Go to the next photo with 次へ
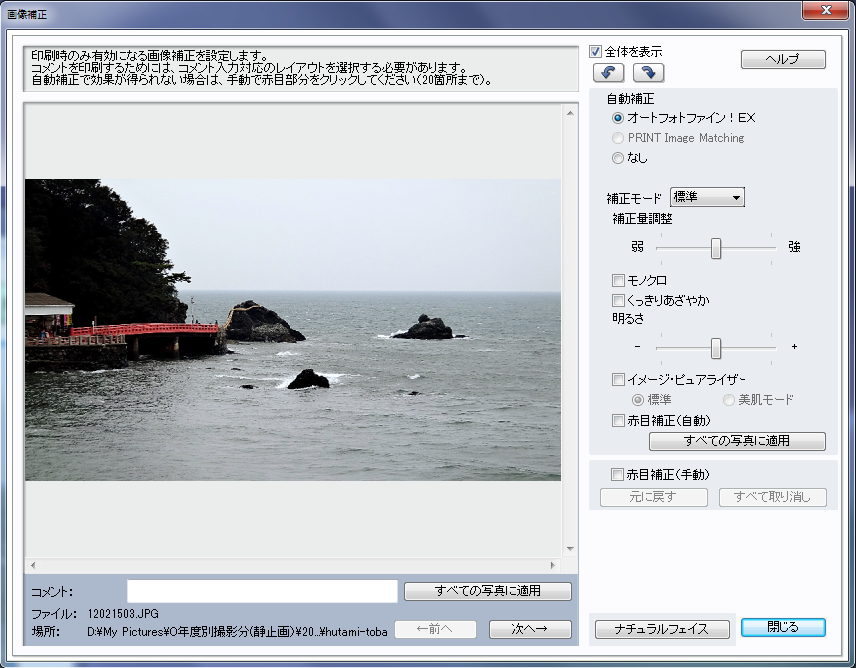 (530, 629)
